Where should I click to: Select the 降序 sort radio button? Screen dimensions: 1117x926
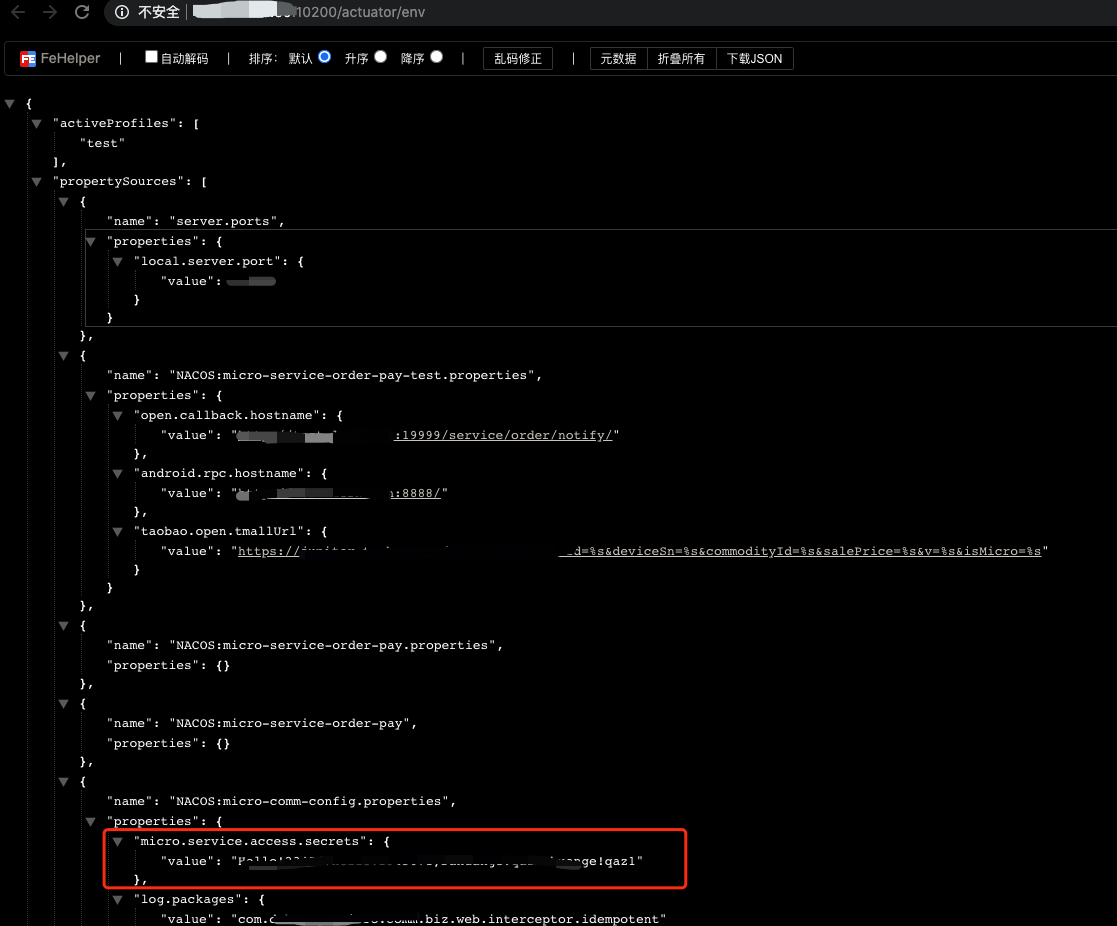(437, 57)
